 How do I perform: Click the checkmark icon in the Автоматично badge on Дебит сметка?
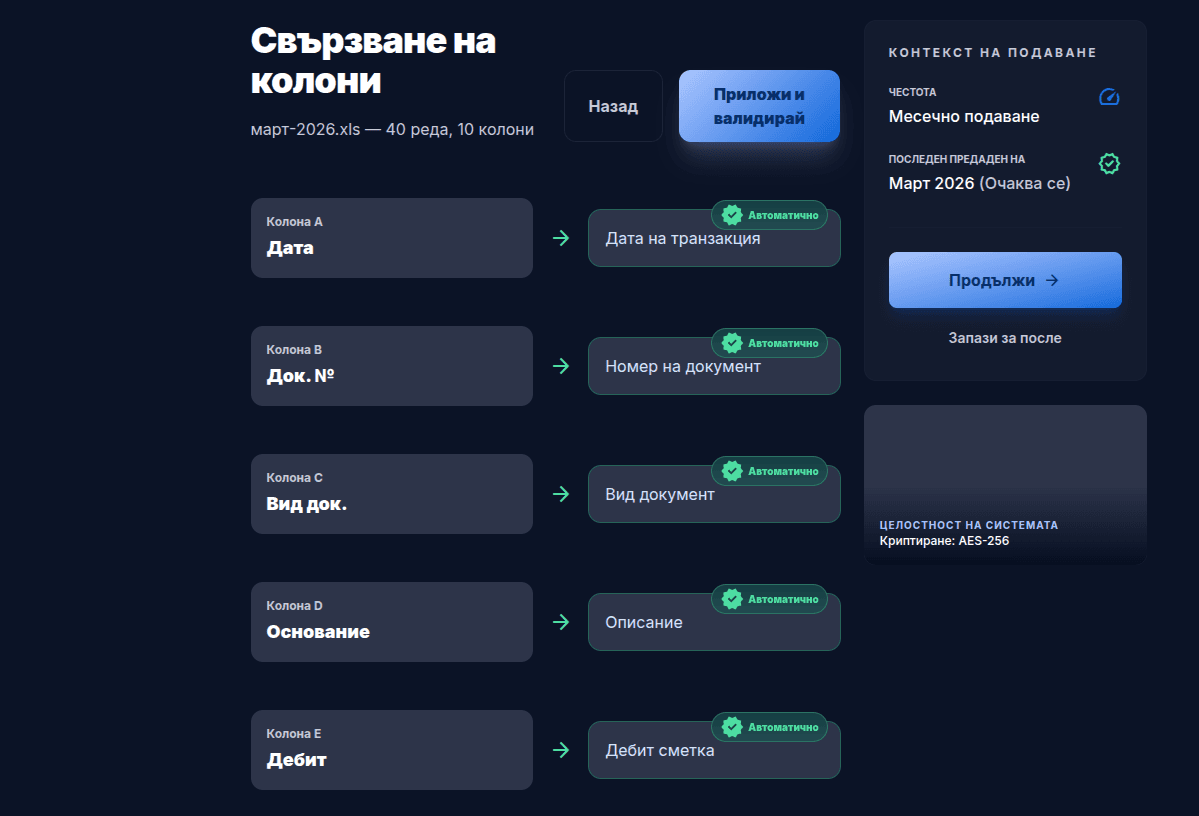pos(732,727)
